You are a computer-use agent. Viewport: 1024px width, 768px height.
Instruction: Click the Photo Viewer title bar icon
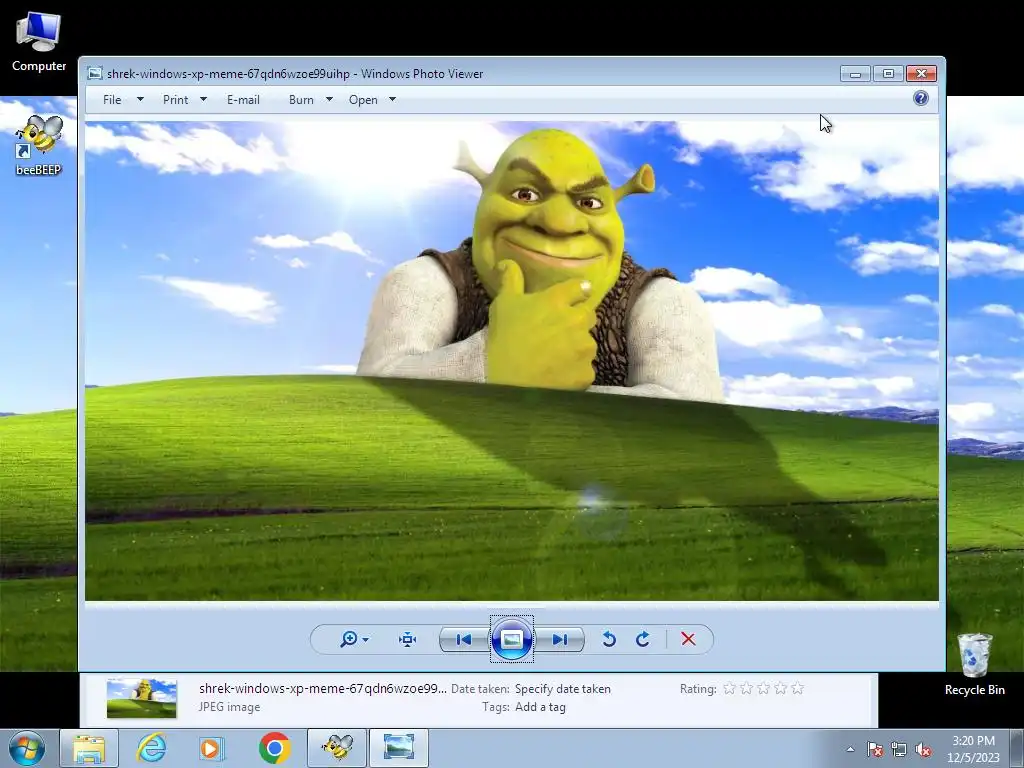pos(95,73)
